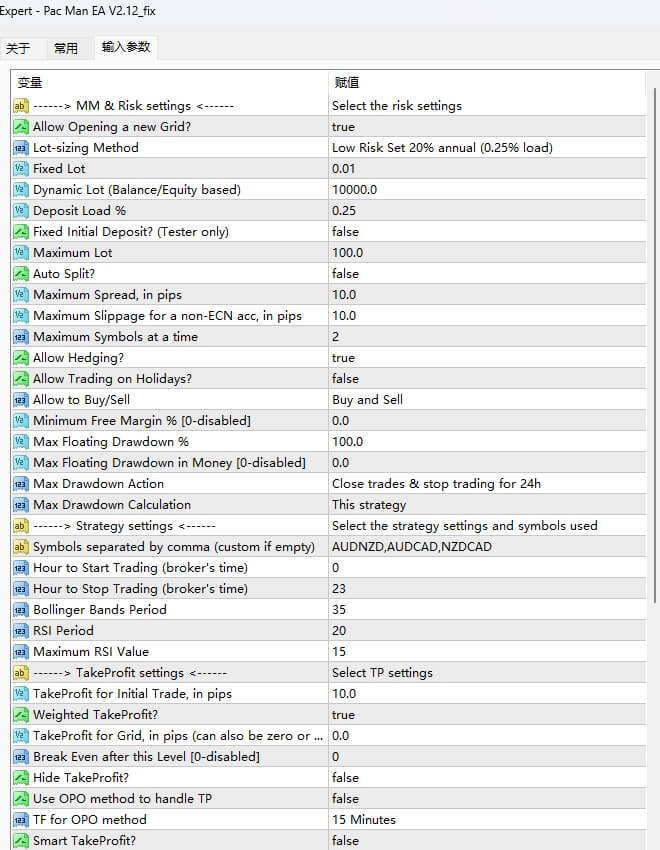
Task: Select the Maximum Symbols at a time label
Action: [115, 337]
